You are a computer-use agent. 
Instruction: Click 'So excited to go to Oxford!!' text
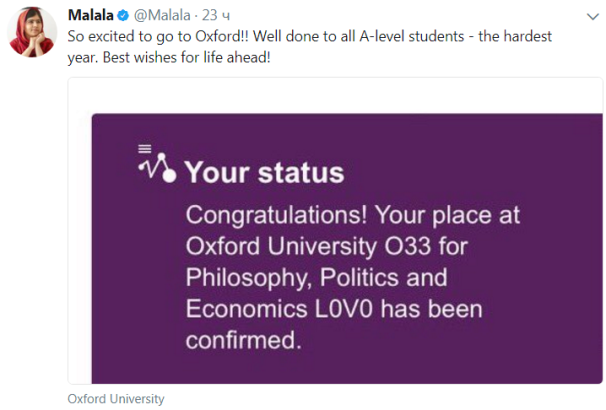click(158, 36)
